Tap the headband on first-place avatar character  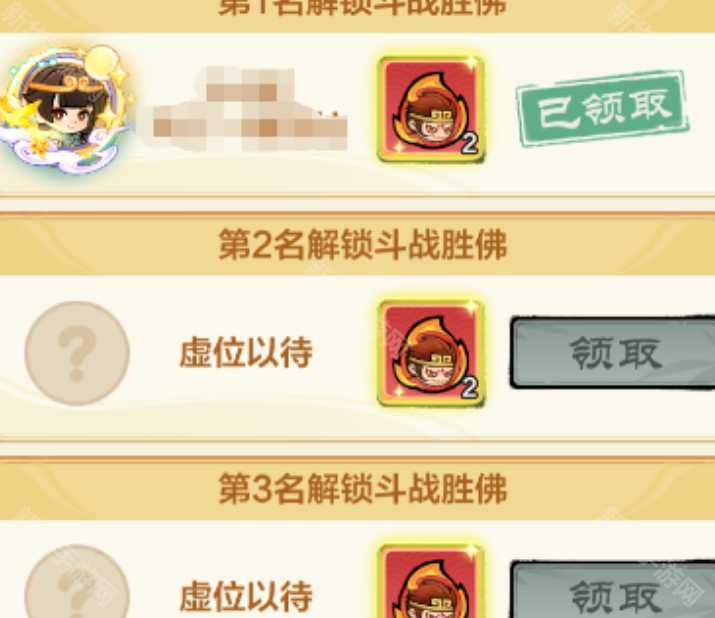tap(66, 86)
